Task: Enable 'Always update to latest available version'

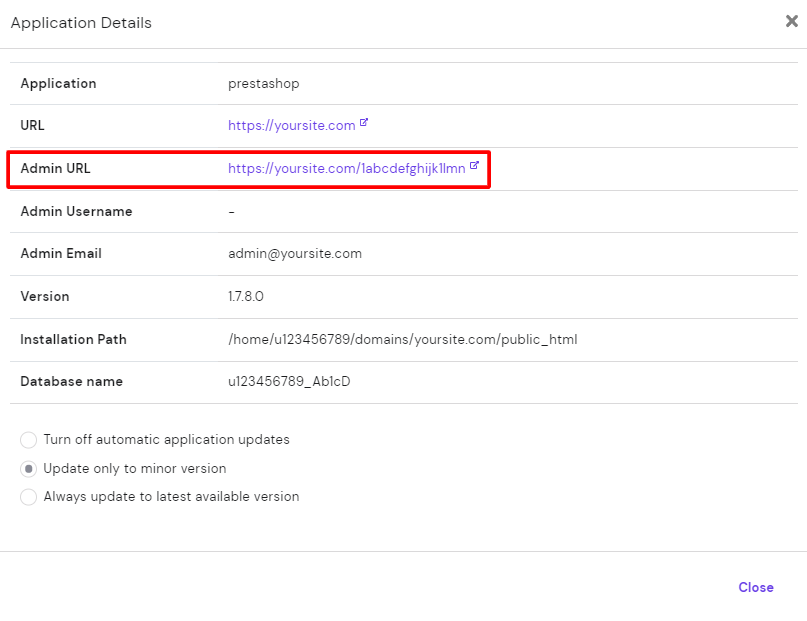Action: click(29, 497)
